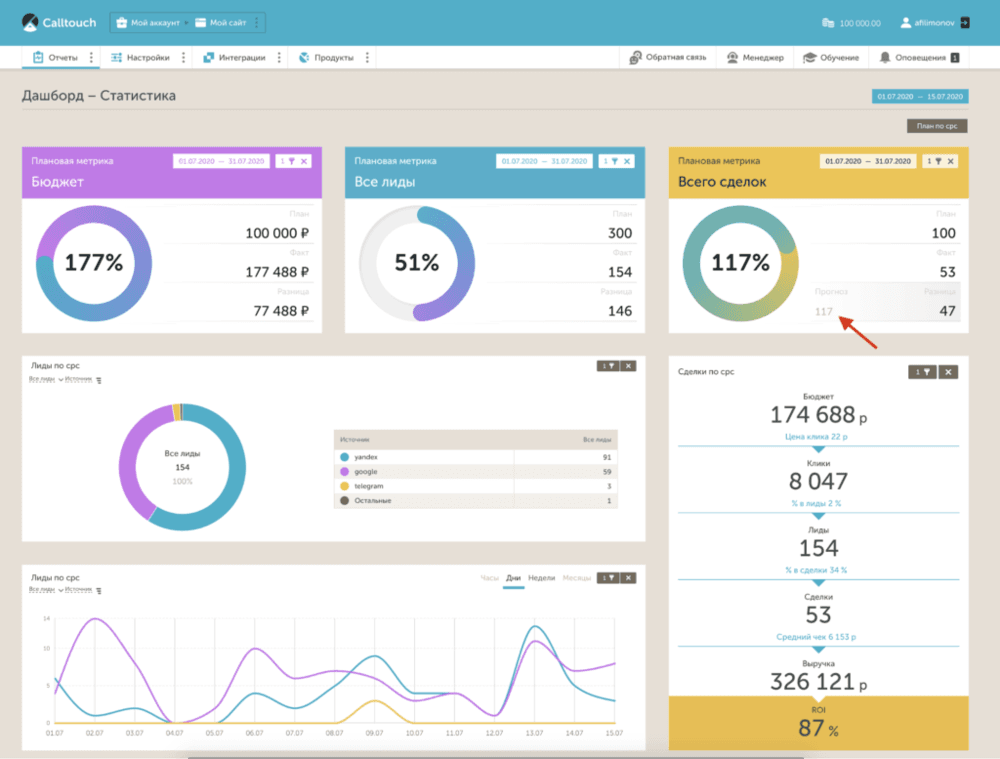Expand the Отчеты menu options dots
This screenshot has height=759, width=1000.
(91, 57)
